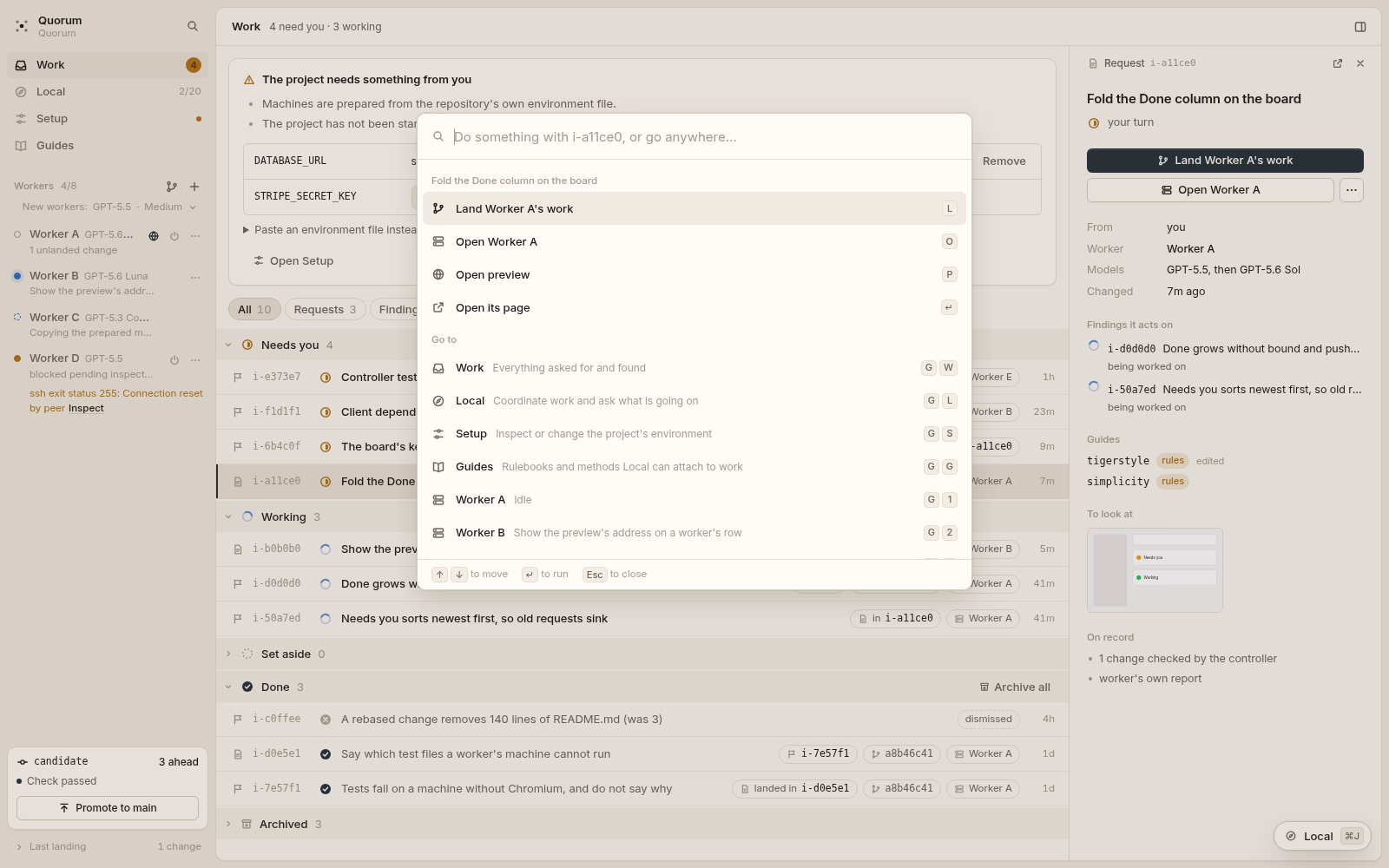Collapse the Working section
The height and width of the screenshot is (868, 1389).
point(228,517)
